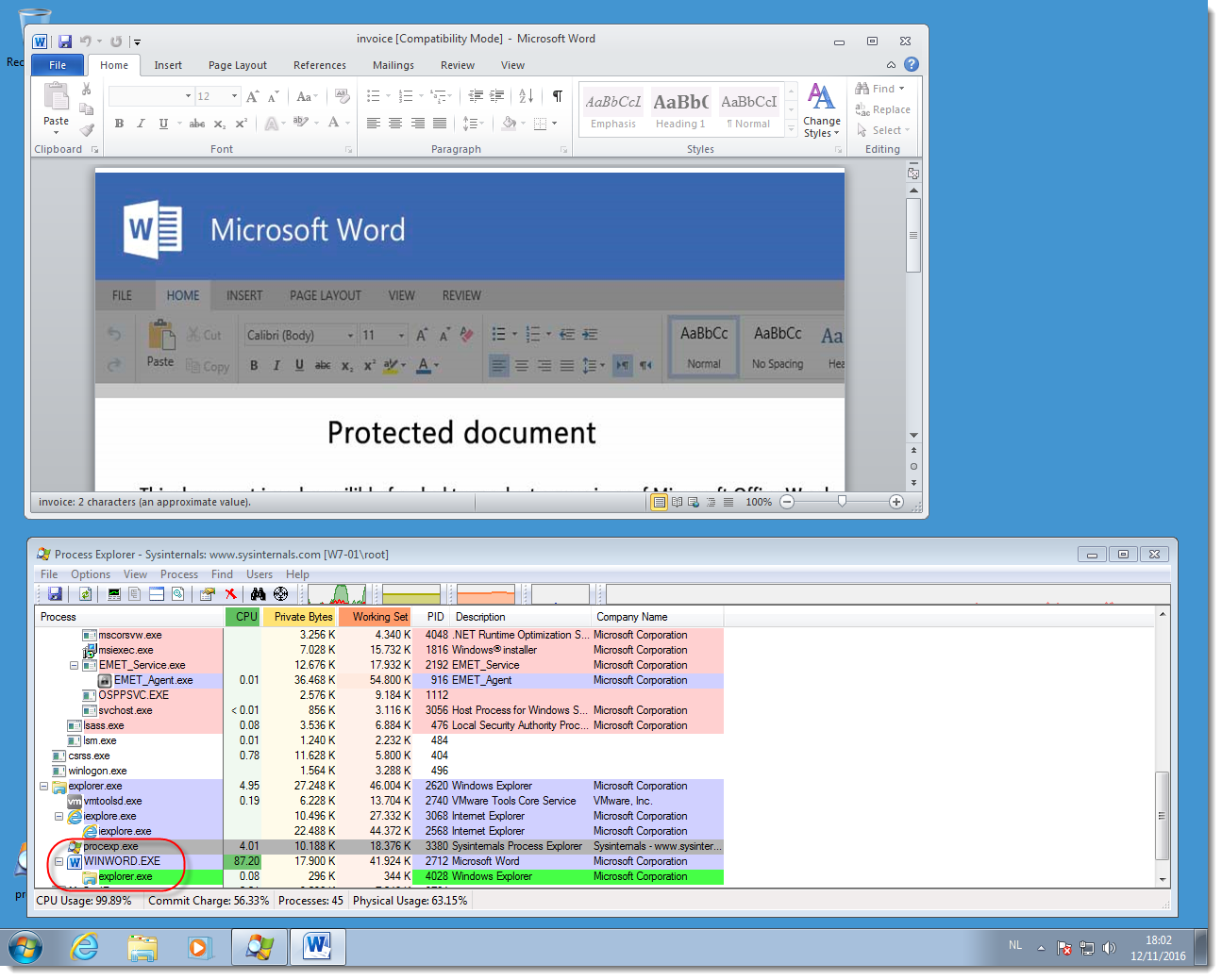Click the Sort A-Z icon

click(x=527, y=96)
